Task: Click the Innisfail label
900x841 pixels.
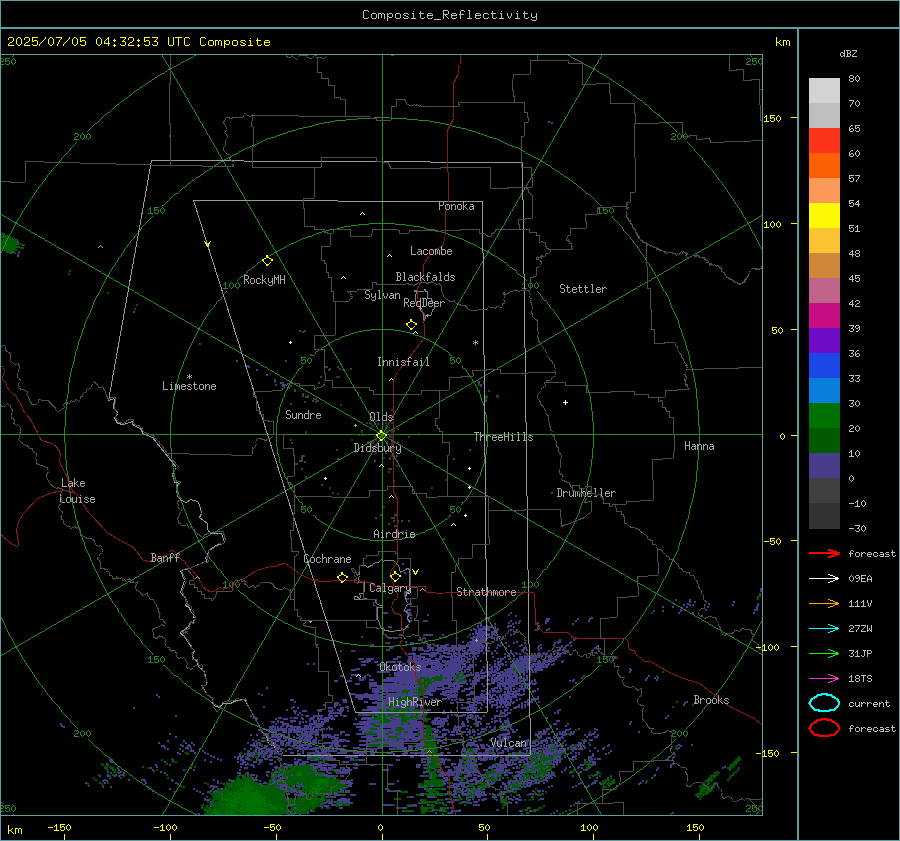Action: (x=403, y=362)
